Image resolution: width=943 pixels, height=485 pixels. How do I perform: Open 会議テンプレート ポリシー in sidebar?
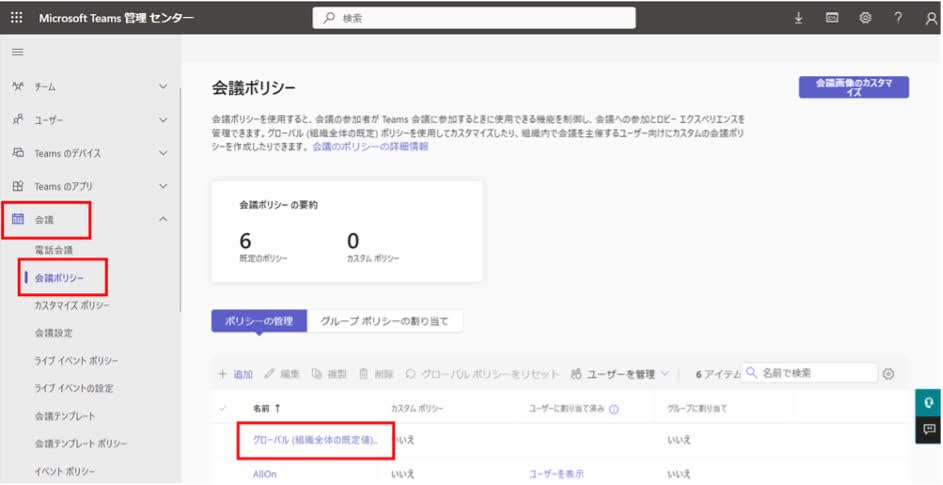81,443
